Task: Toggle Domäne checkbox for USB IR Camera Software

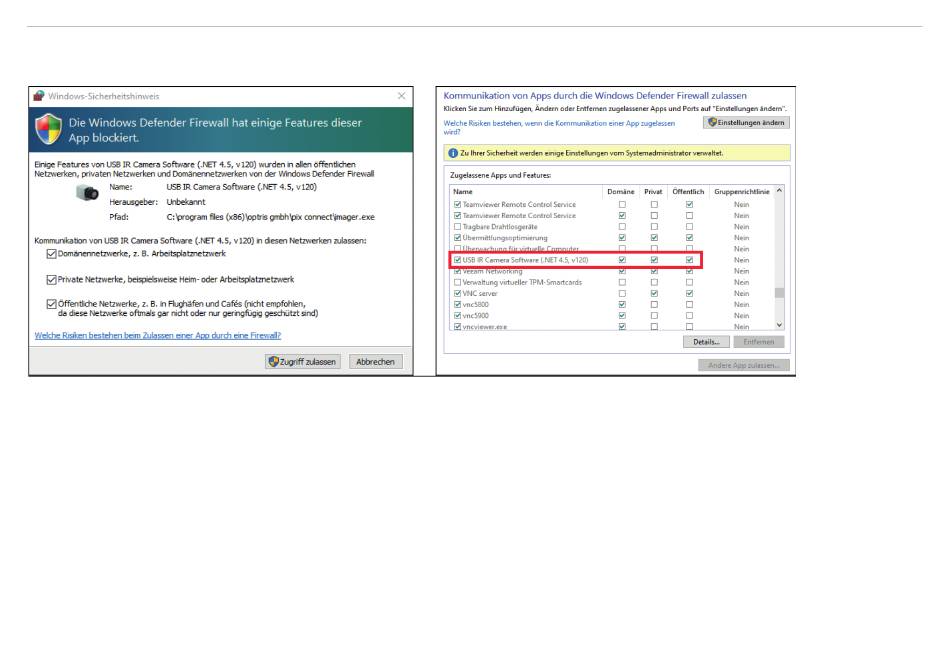Action: click(x=622, y=260)
